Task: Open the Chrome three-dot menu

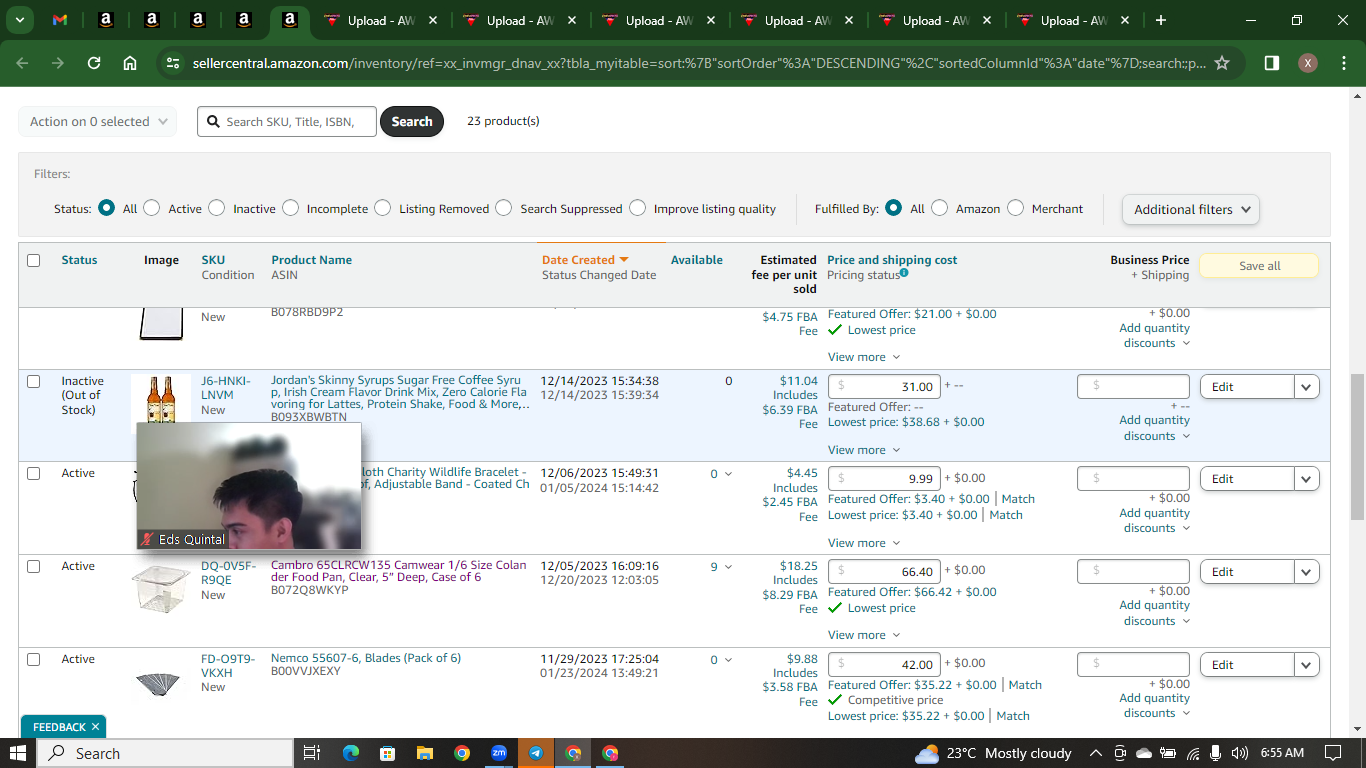Action: [x=1343, y=63]
